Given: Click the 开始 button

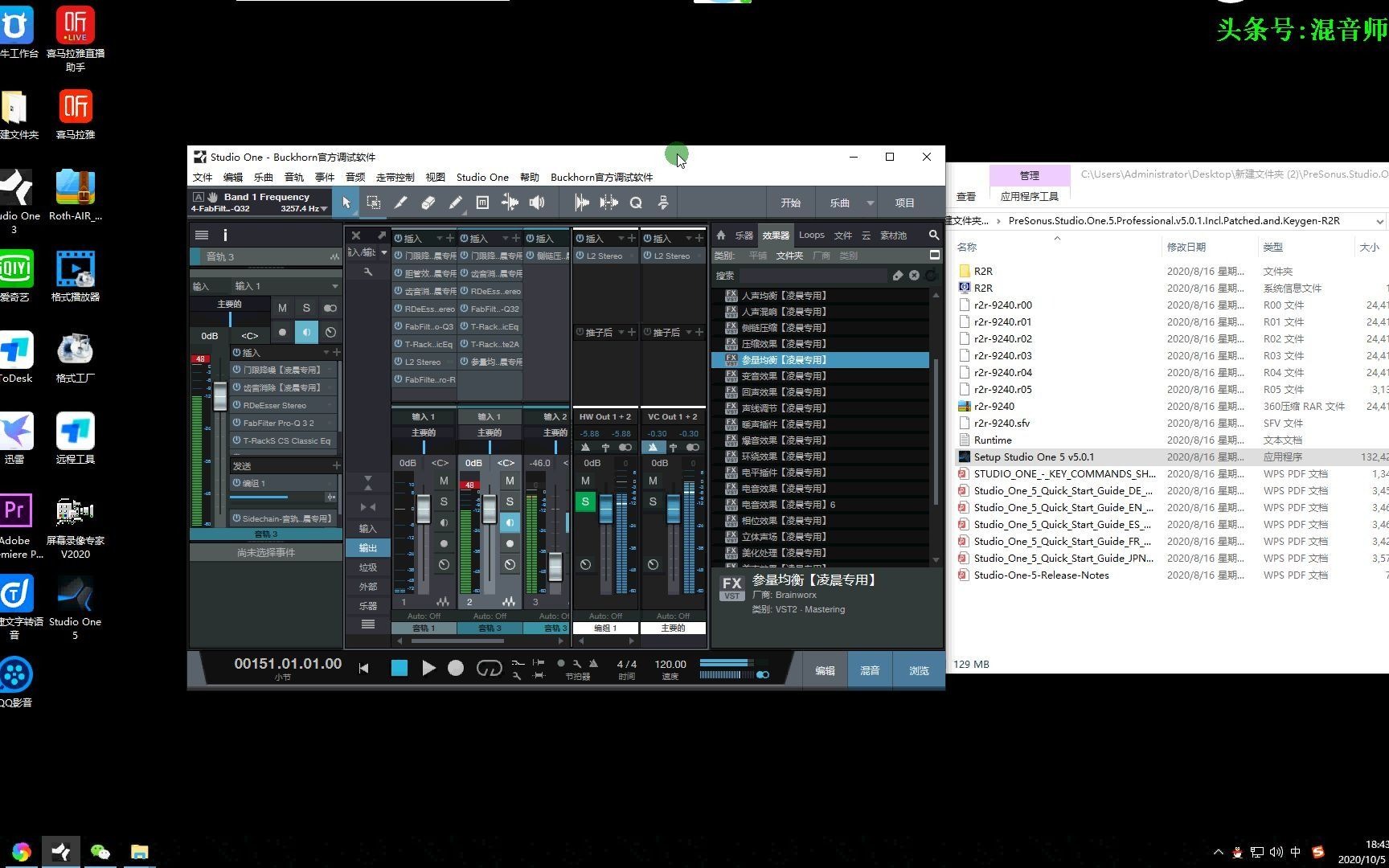Looking at the screenshot, I should [x=790, y=203].
